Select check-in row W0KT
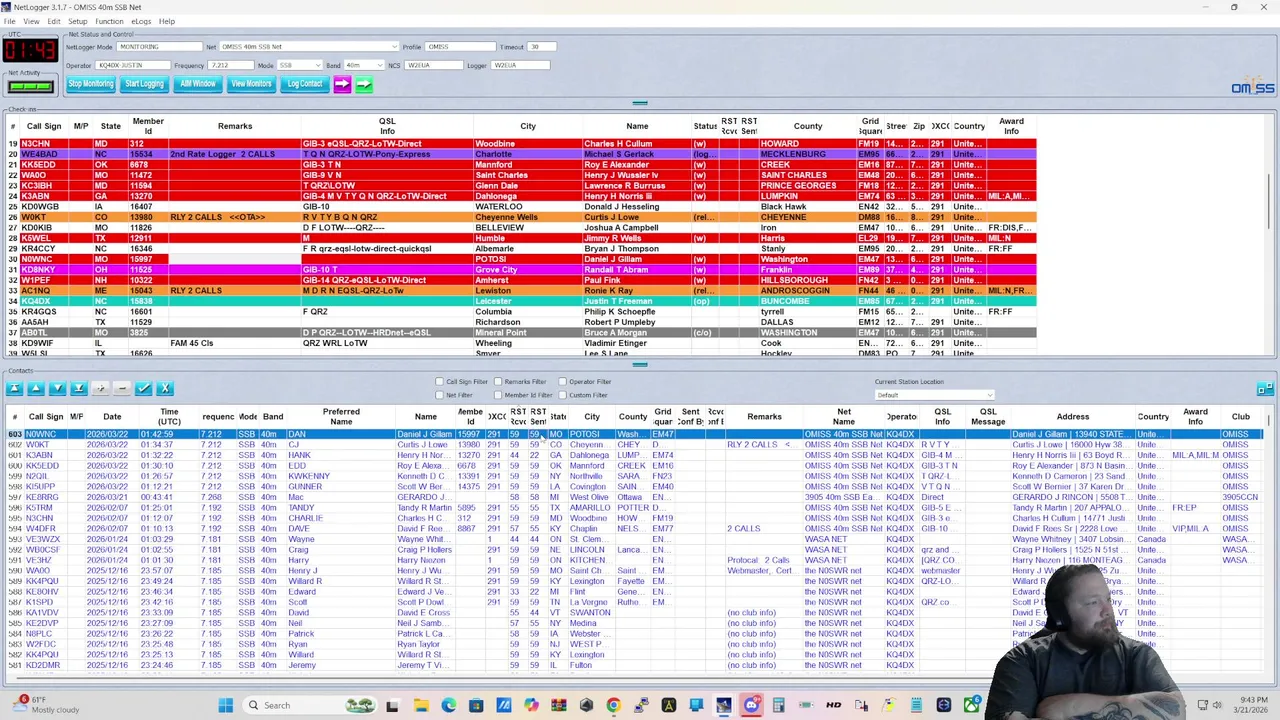This screenshot has width=1280, height=720. [520, 217]
